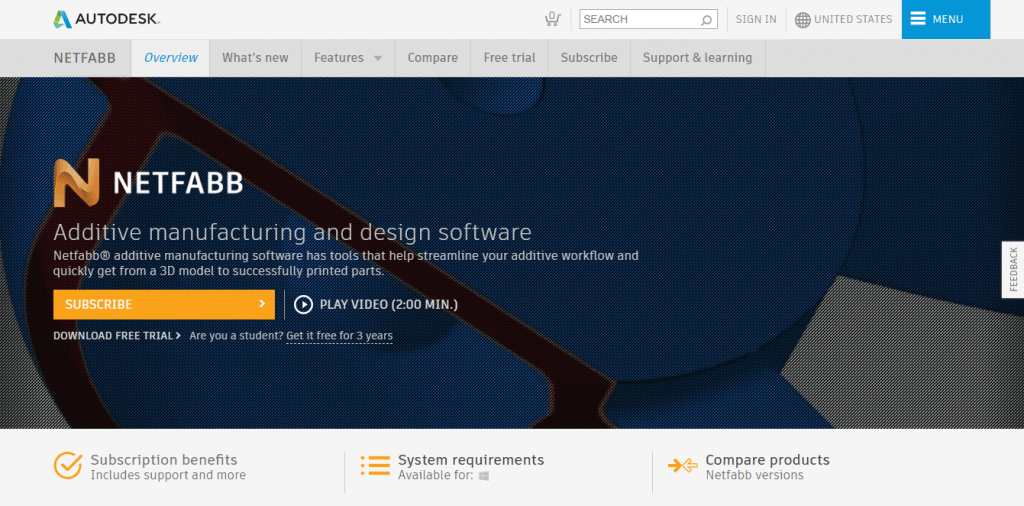Open the Support & learning tab
Image resolution: width=1024 pixels, height=506 pixels.
click(697, 58)
